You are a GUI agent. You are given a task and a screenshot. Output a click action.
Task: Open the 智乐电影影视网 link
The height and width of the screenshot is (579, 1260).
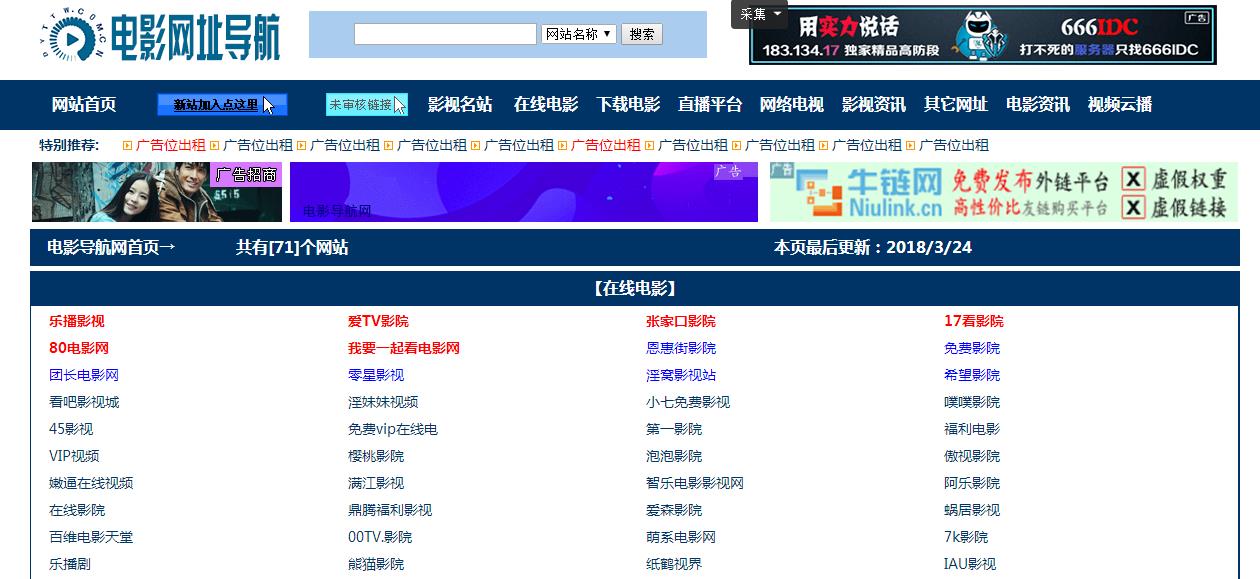point(695,483)
